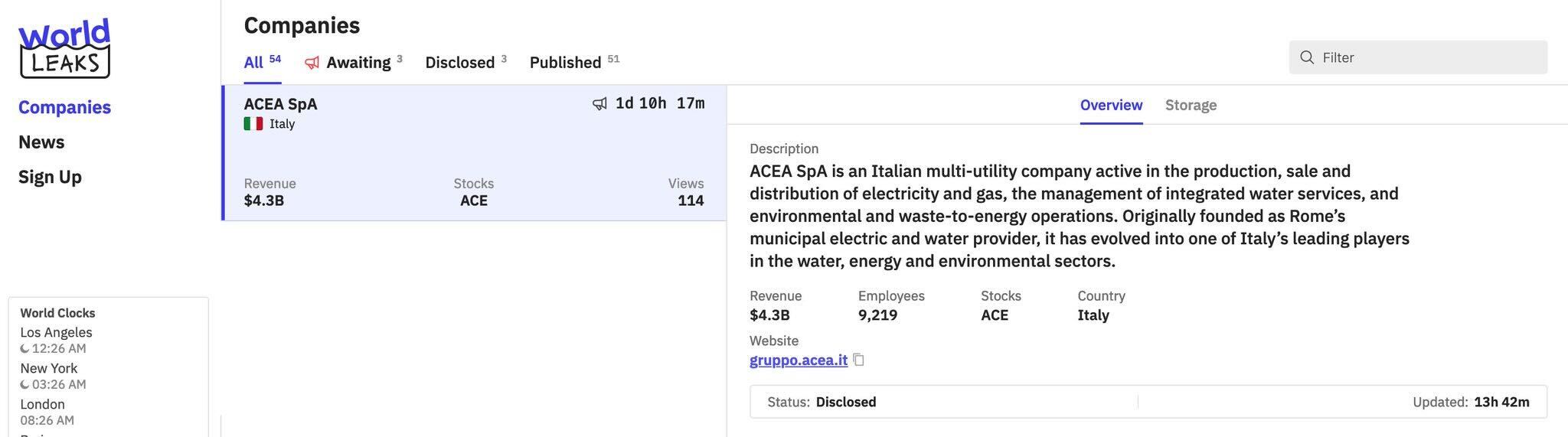The image size is (1568, 437).
Task: Go to the News page
Action: [41, 142]
